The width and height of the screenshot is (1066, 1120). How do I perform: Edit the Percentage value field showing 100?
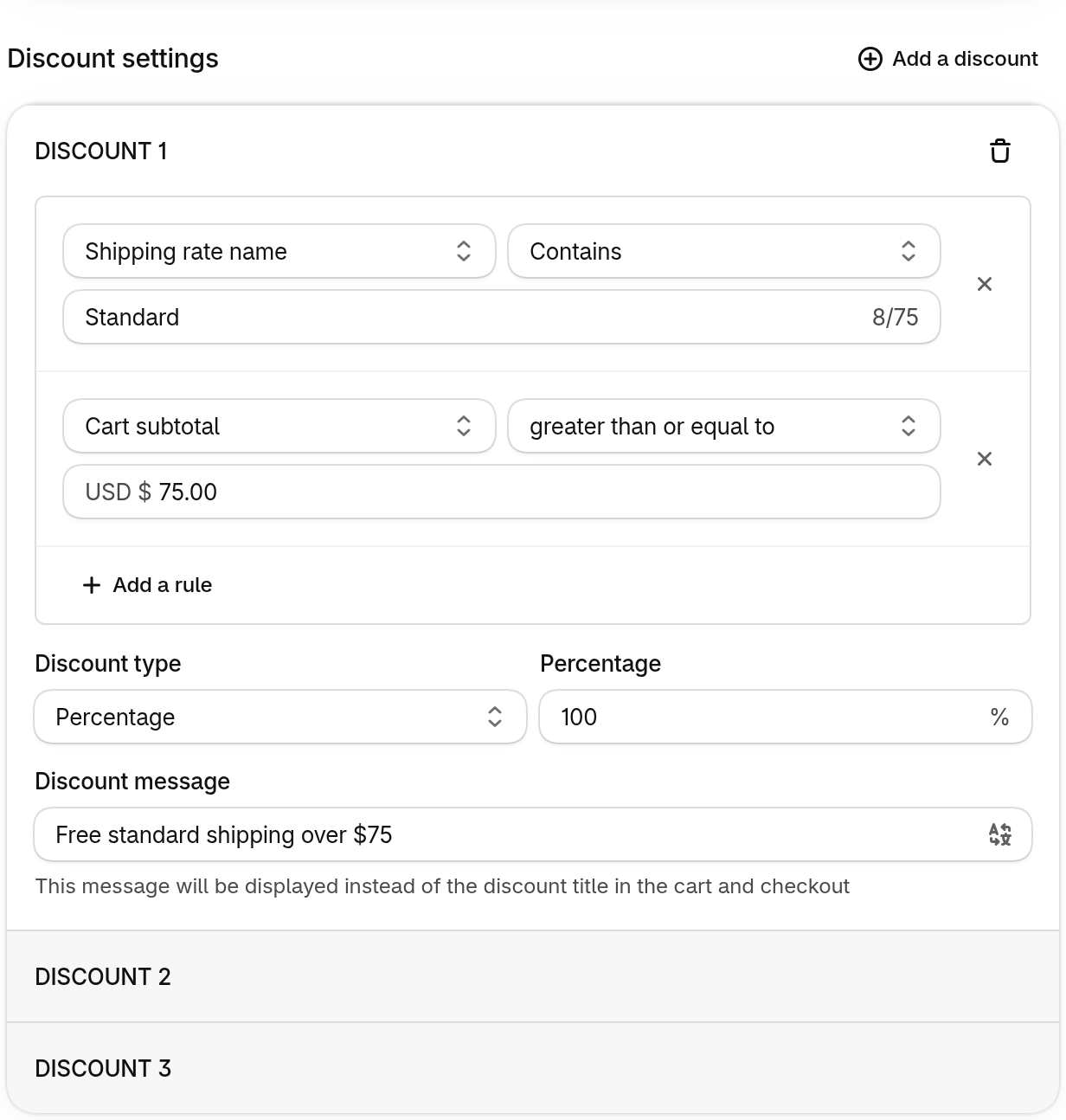(x=786, y=717)
